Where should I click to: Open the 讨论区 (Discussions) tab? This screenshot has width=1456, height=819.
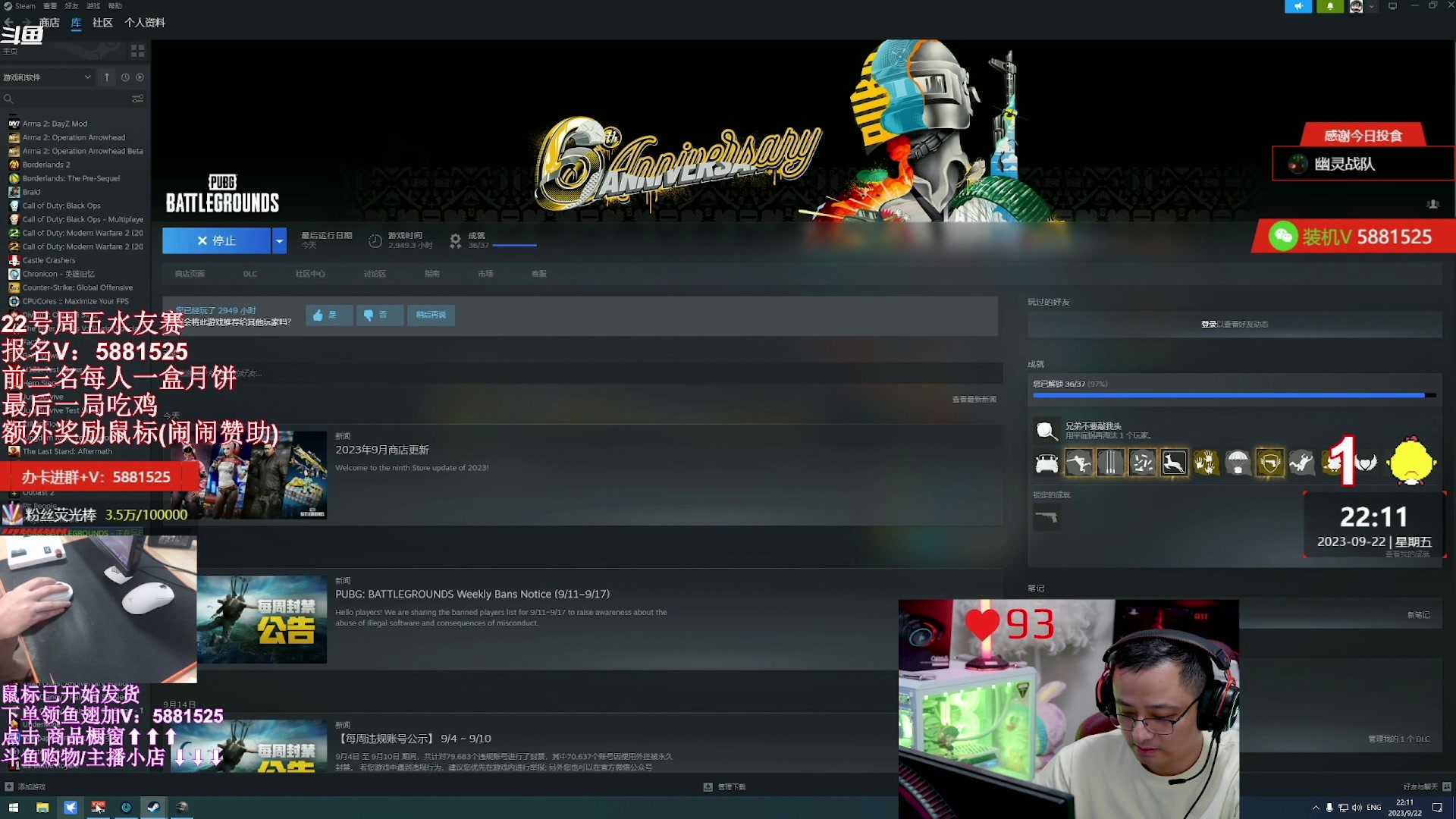[x=375, y=274]
